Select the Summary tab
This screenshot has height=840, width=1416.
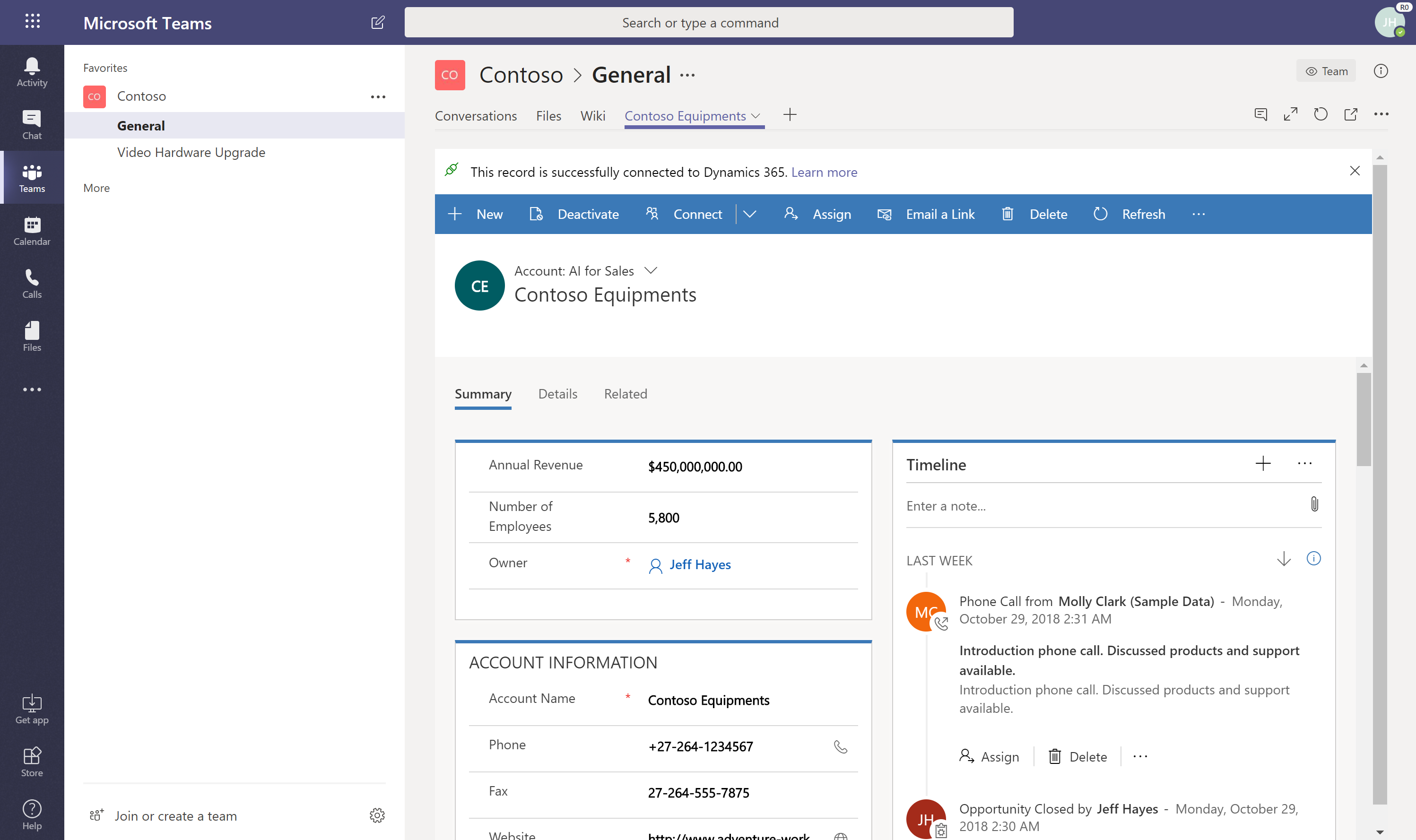(483, 394)
